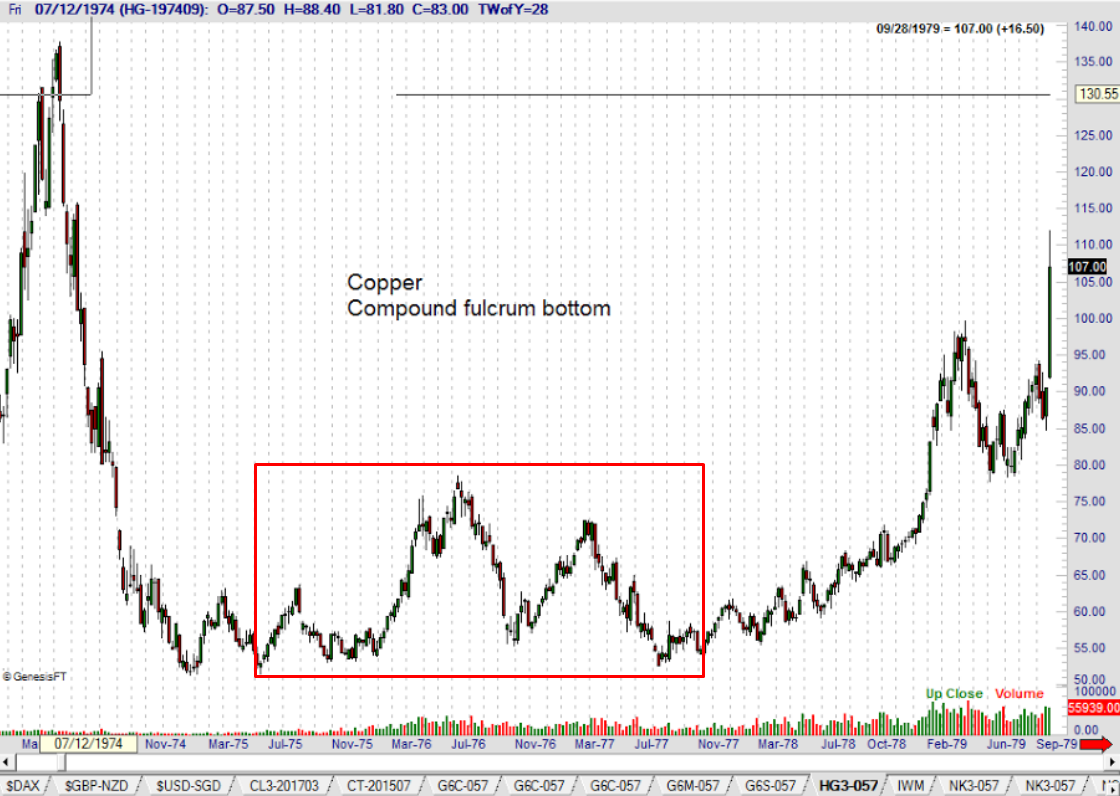Click the '09/28/1979 = 107.00 (+16.50)' readout
Image resolution: width=1120 pixels, height=796 pixels.
click(x=960, y=29)
